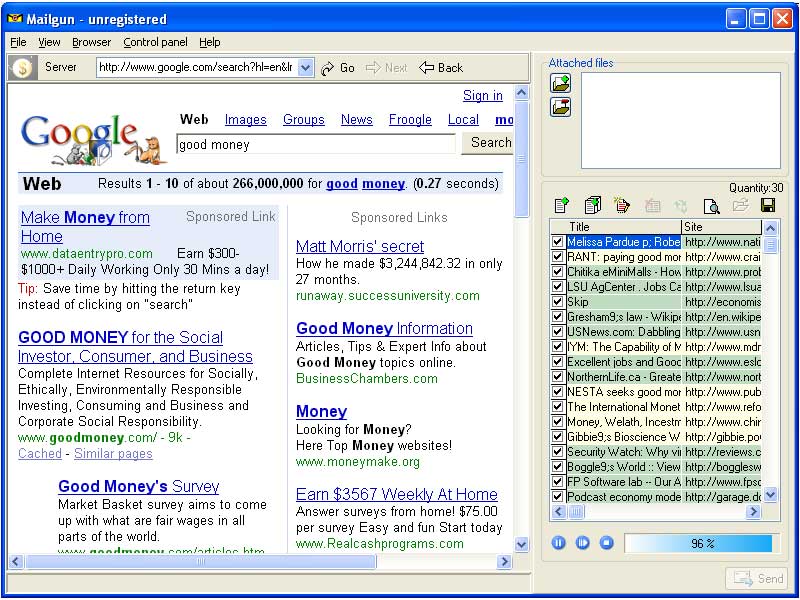Pause the collection process
This screenshot has width=800, height=600.
pyautogui.click(x=559, y=543)
